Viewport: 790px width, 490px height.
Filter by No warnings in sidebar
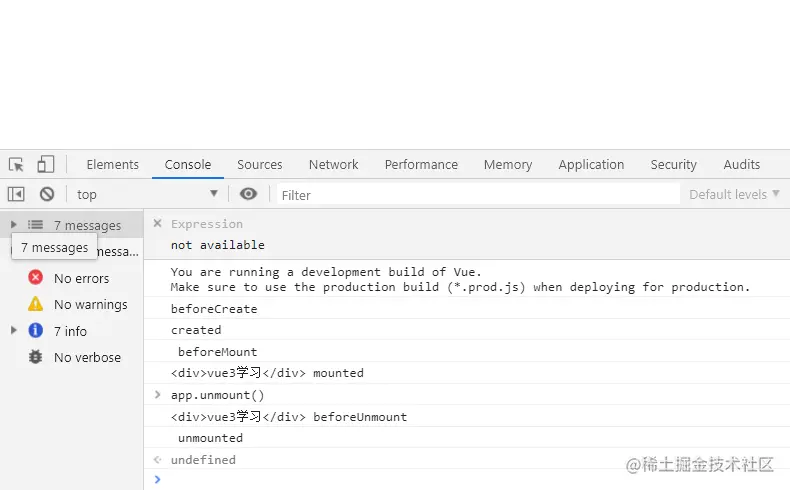tap(89, 304)
